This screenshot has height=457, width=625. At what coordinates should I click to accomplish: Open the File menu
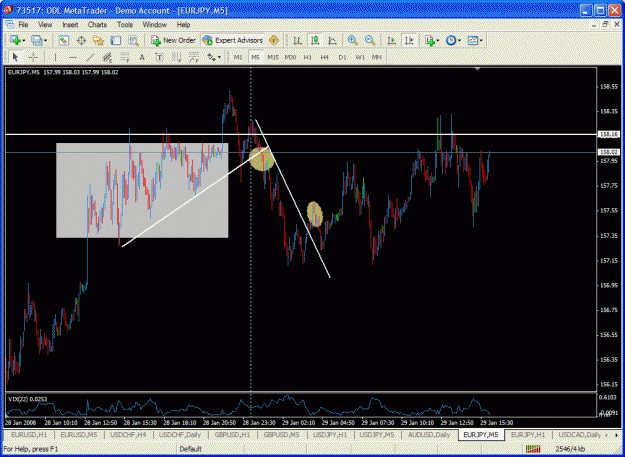23,25
